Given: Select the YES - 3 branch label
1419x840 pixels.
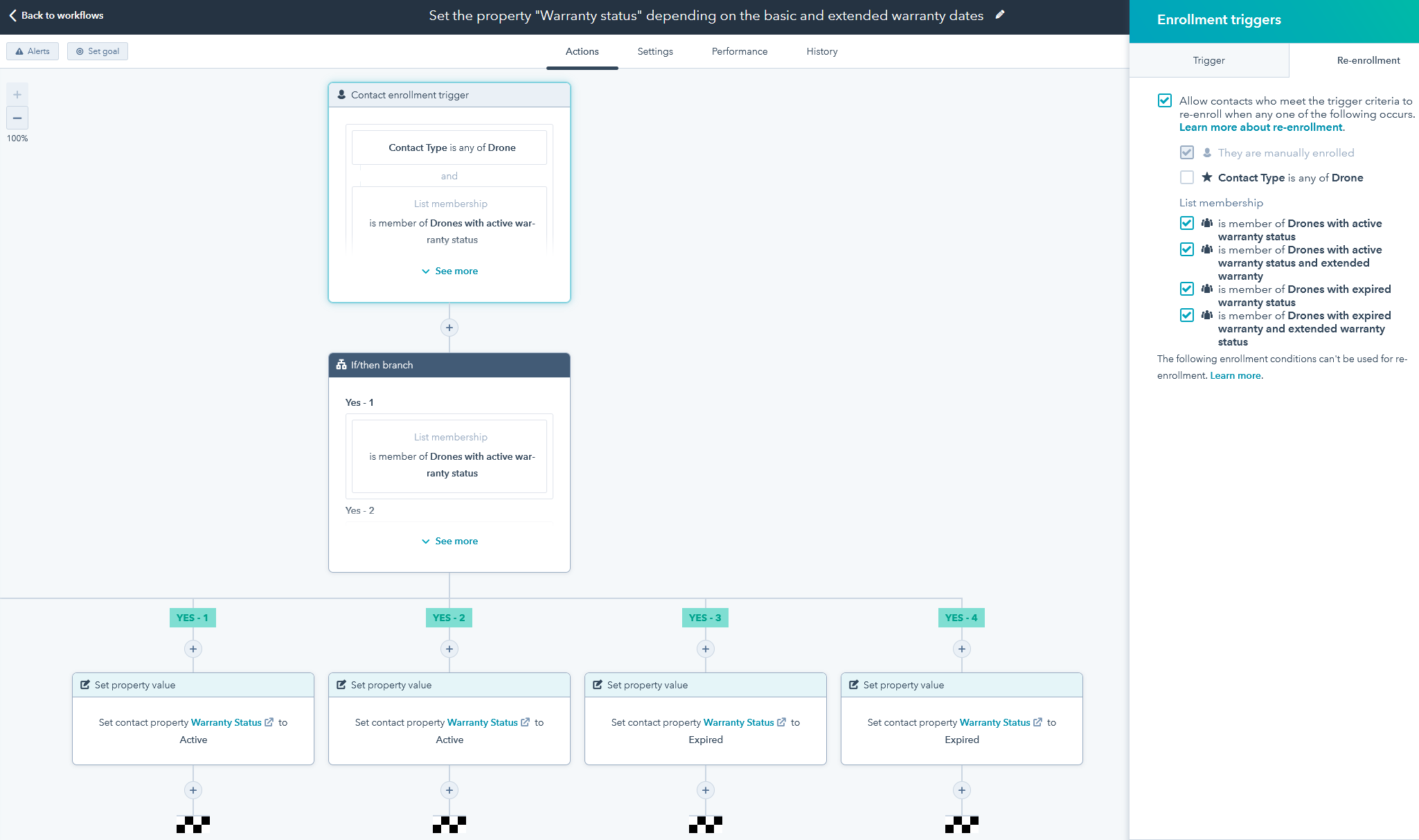Looking at the screenshot, I should (705, 618).
